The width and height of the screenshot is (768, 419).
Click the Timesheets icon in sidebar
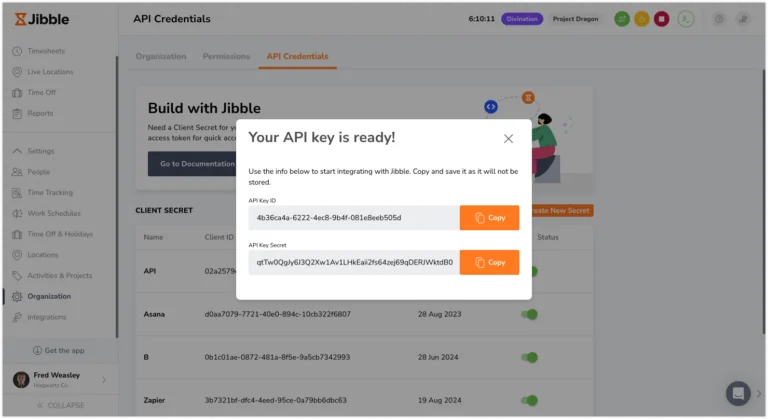pos(17,50)
